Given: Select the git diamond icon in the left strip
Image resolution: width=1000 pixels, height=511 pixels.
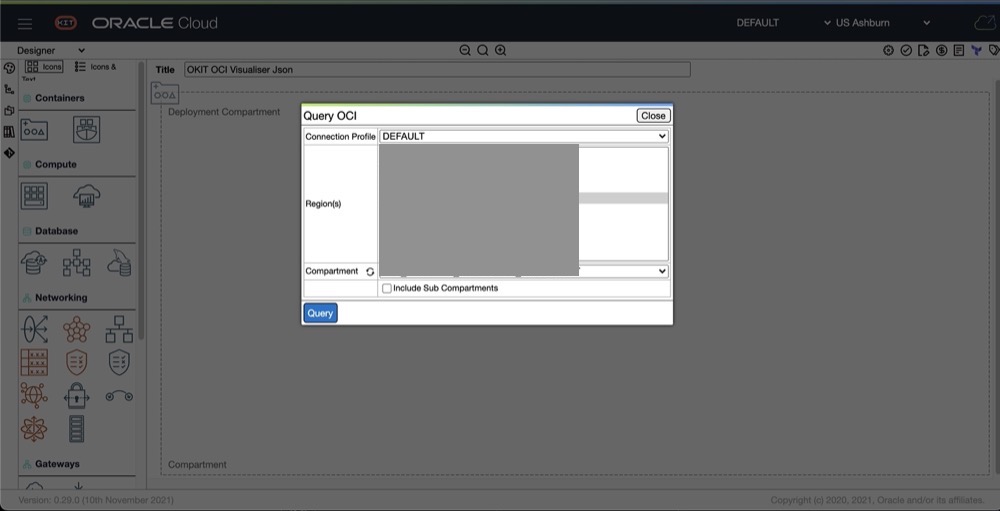Looking at the screenshot, I should tap(9, 153).
